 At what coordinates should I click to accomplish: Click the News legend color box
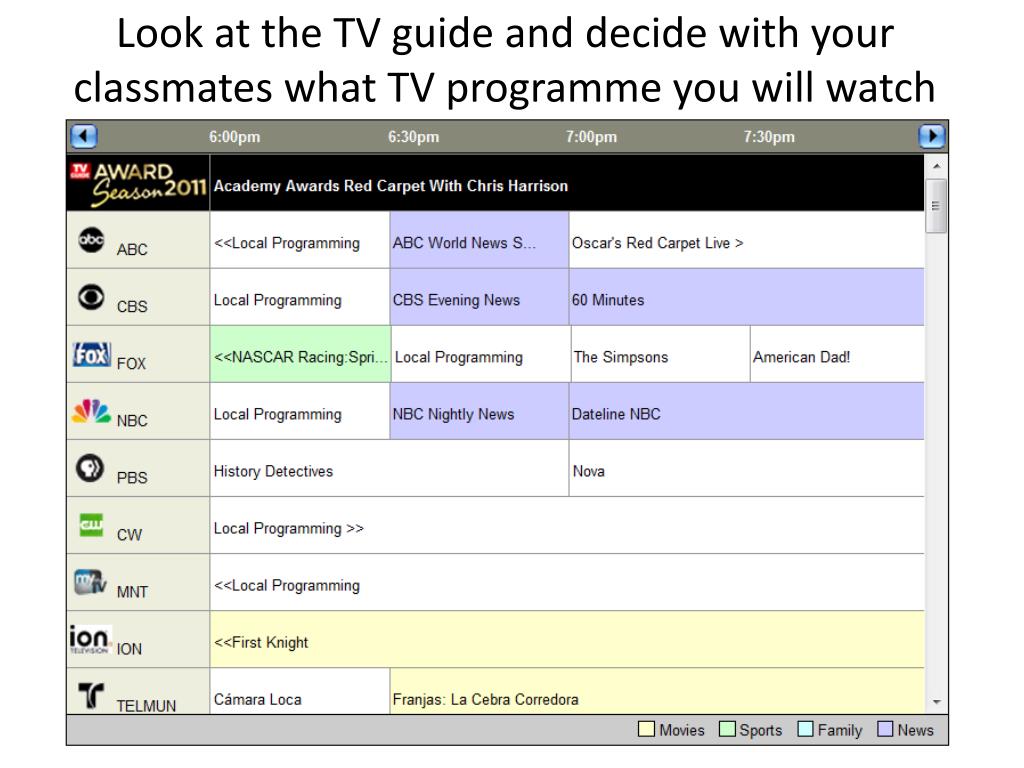click(886, 729)
